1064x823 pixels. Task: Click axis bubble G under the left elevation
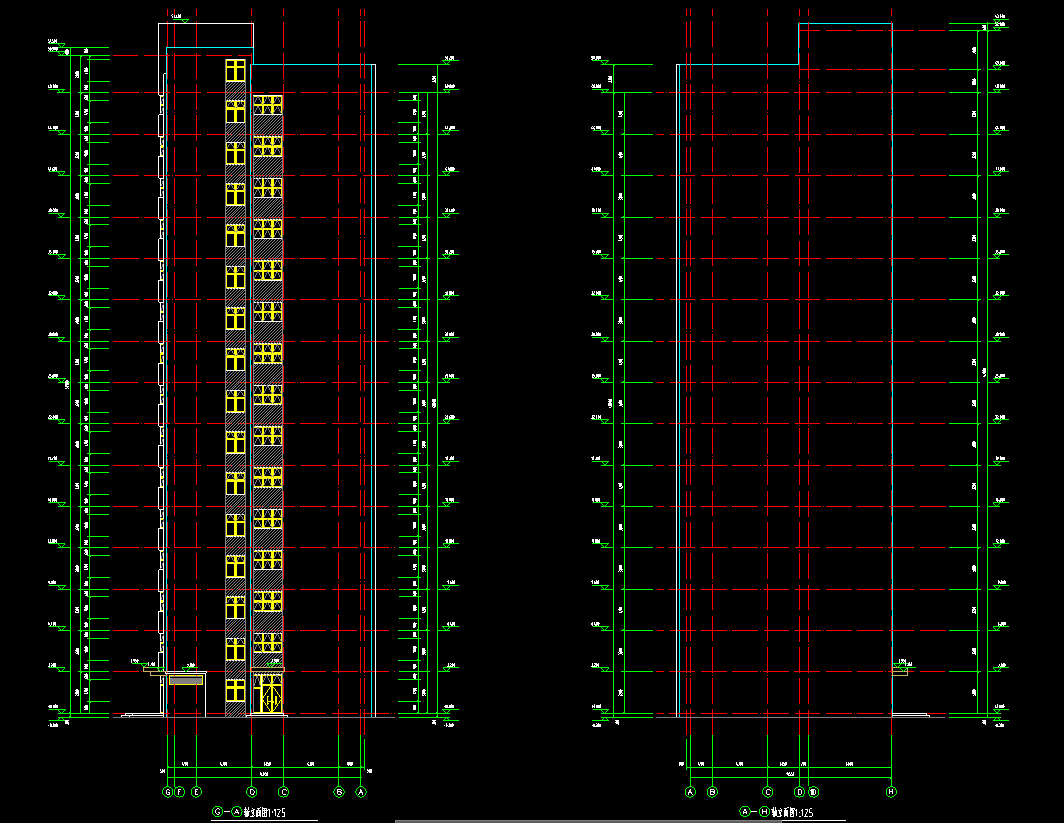[x=167, y=792]
